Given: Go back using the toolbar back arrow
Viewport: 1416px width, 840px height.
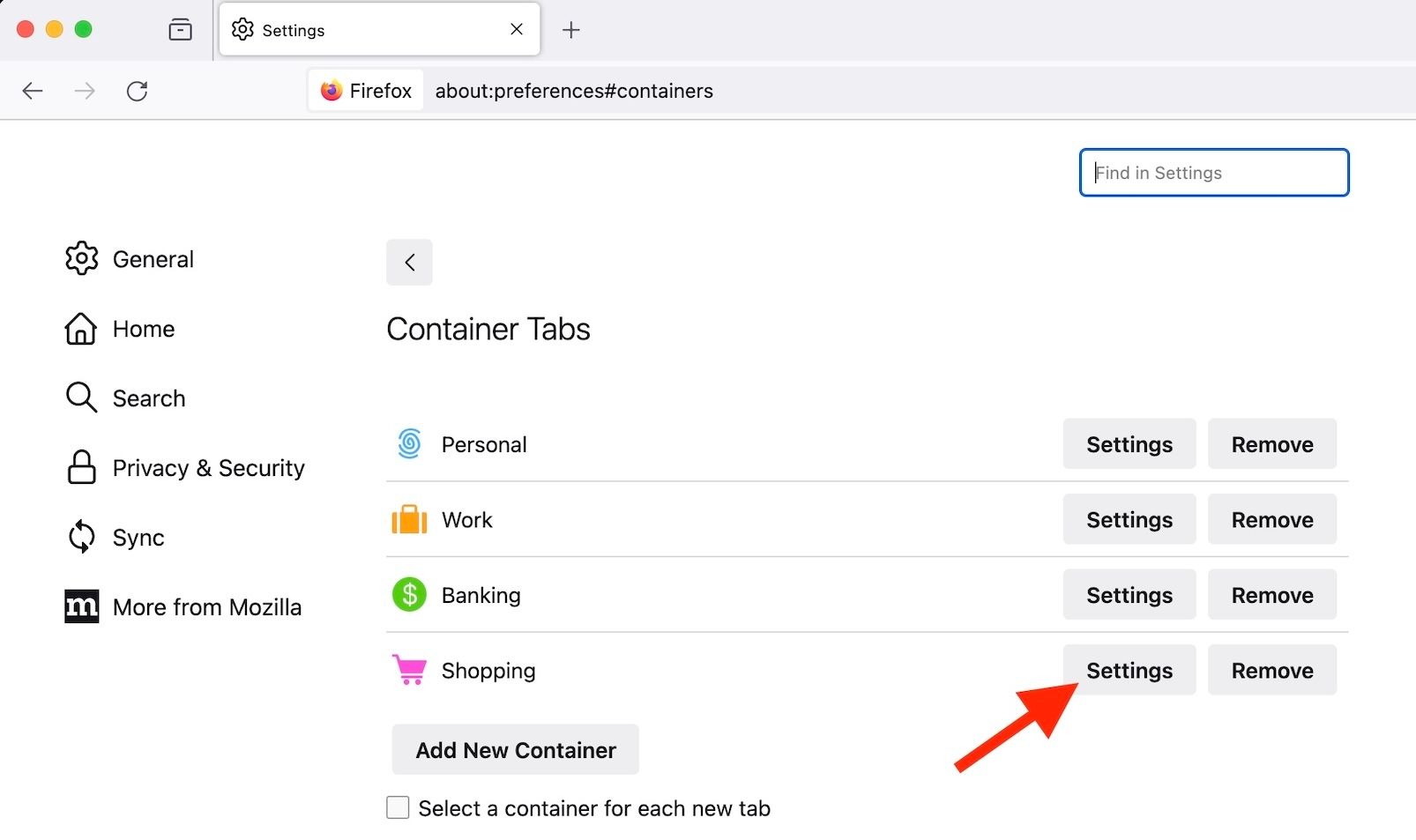Looking at the screenshot, I should 33,91.
